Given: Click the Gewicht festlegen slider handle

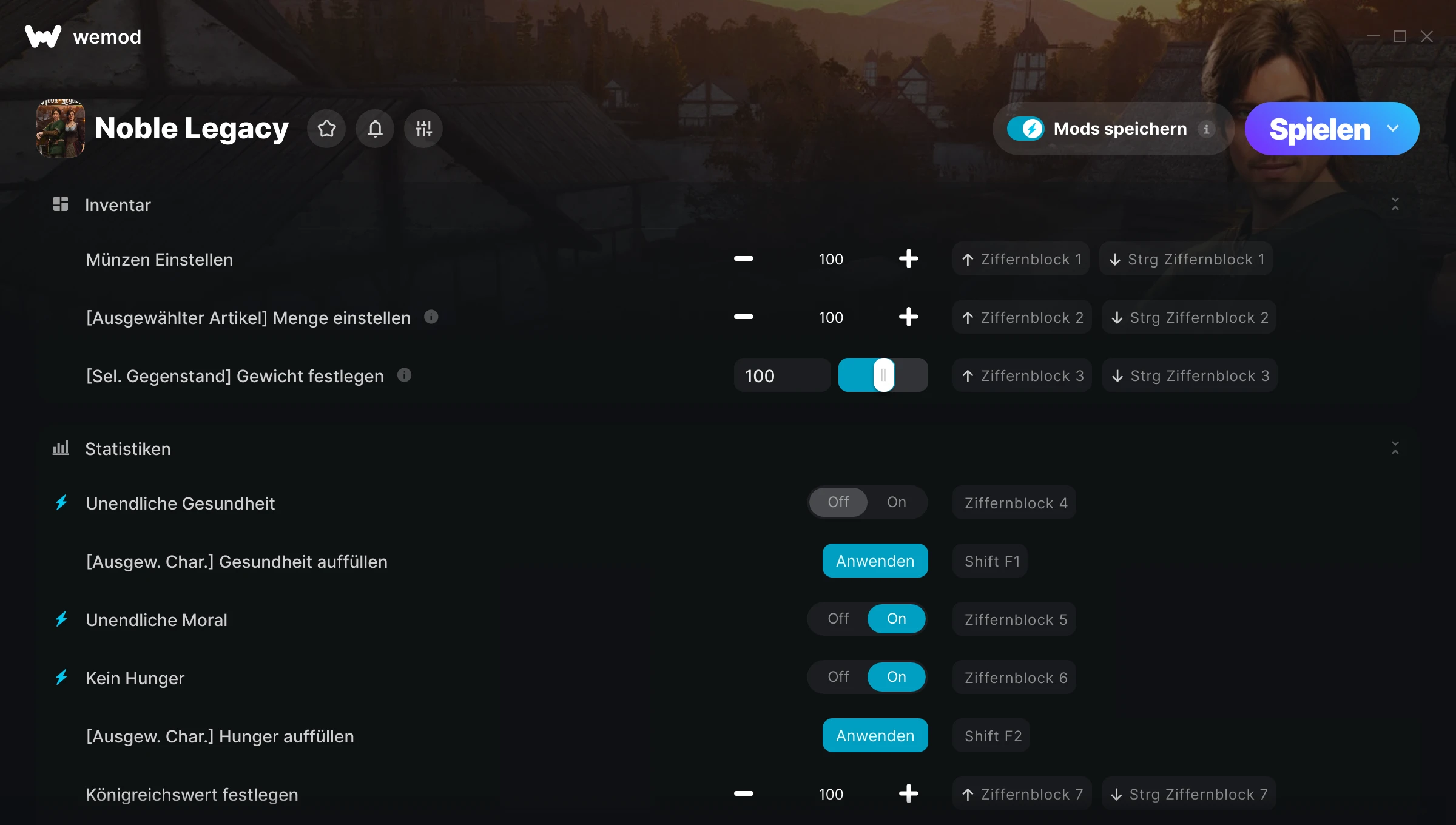Looking at the screenshot, I should click(x=883, y=375).
